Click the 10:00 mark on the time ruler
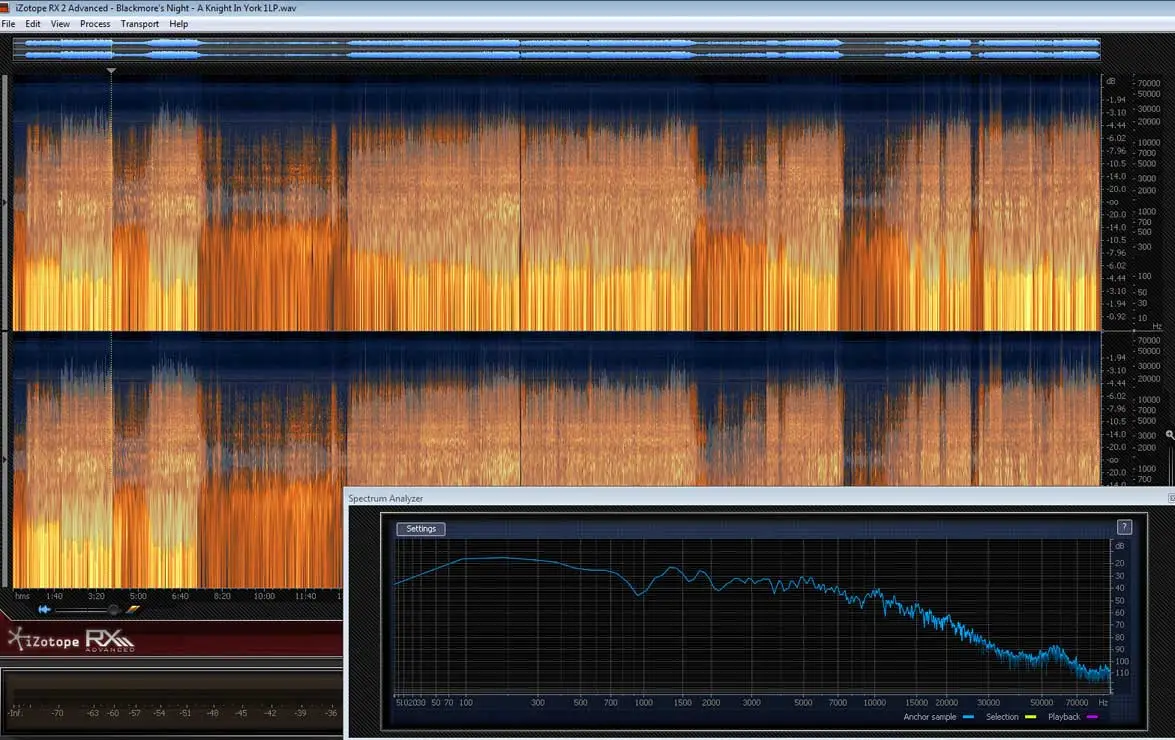Screen dimensions: 1175x740 pos(264,596)
